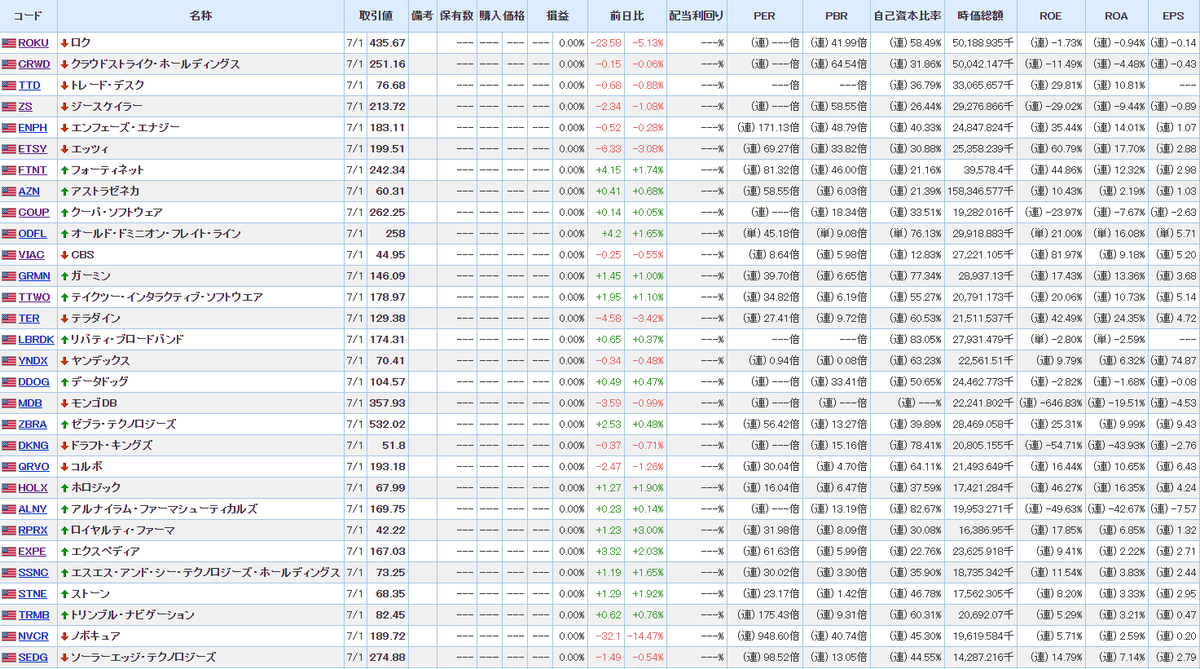
Task: Sort by the 自己資本比率 column header
Action: coord(908,16)
